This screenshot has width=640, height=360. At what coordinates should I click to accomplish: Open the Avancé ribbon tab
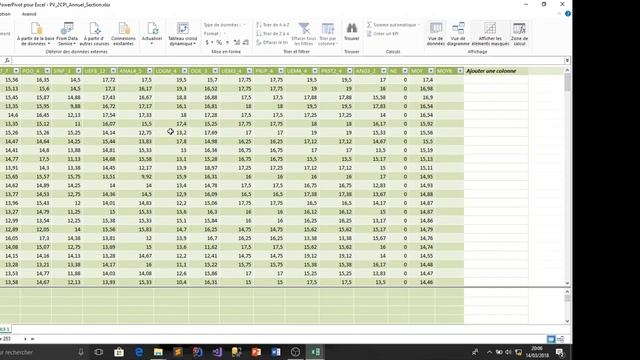(29, 14)
